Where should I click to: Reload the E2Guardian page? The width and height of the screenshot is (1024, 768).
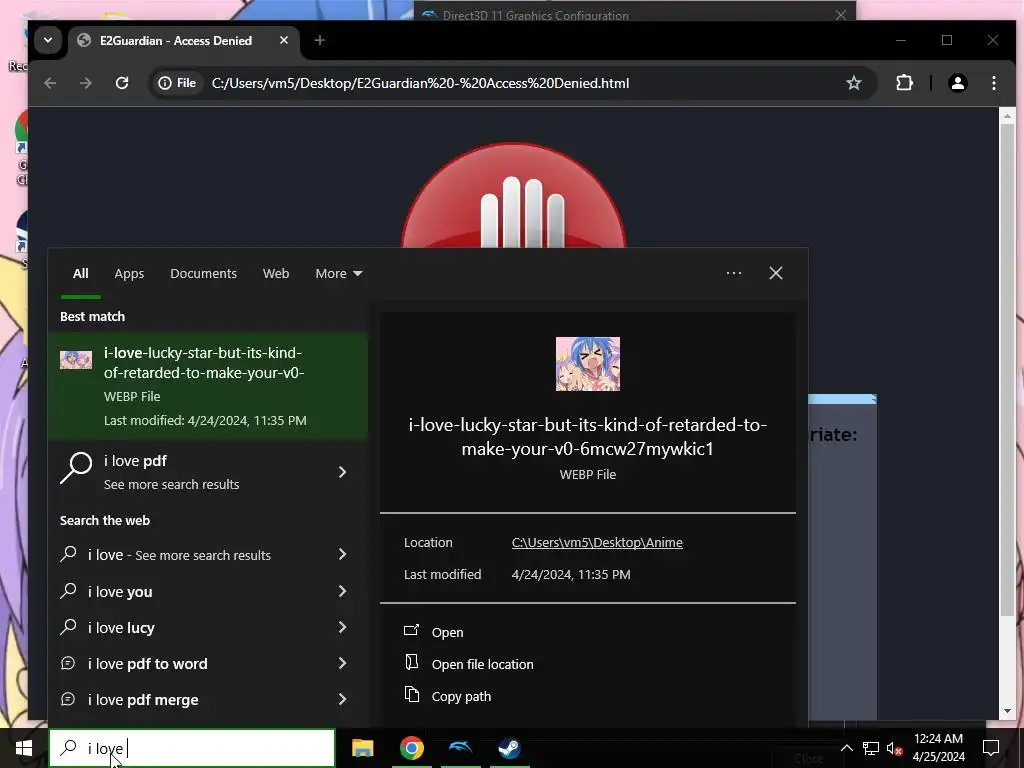click(121, 83)
